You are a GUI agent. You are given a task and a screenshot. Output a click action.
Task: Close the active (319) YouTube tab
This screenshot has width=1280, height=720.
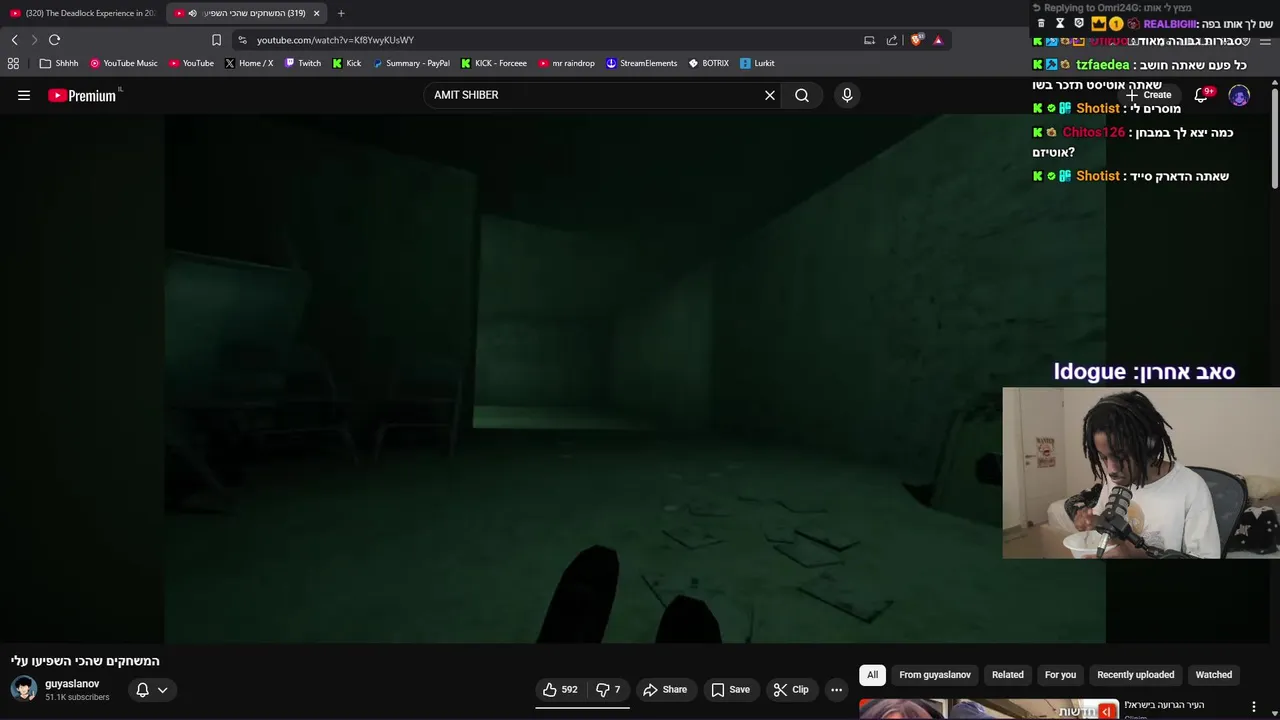click(x=317, y=13)
